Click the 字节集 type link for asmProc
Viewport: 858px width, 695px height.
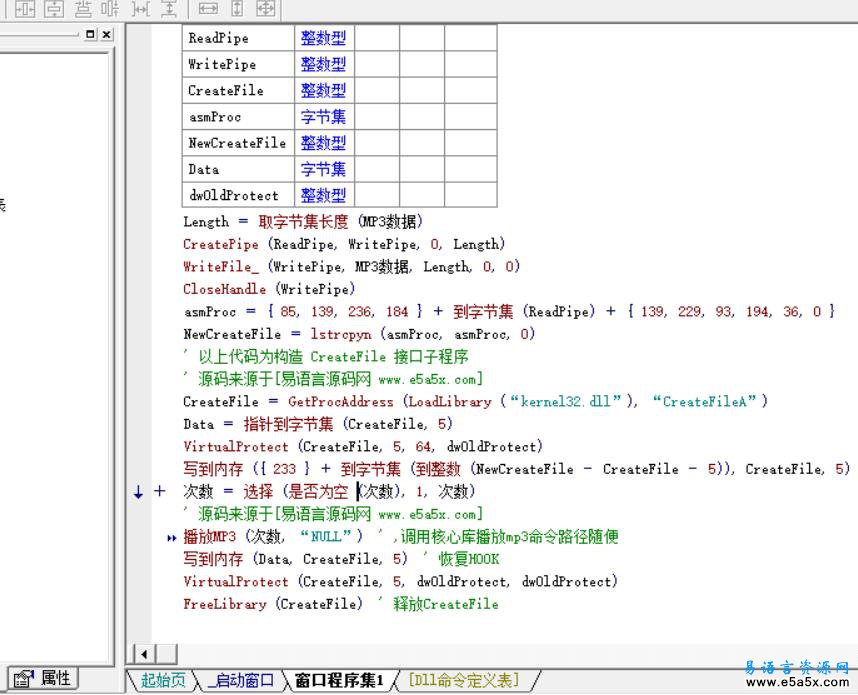[323, 117]
